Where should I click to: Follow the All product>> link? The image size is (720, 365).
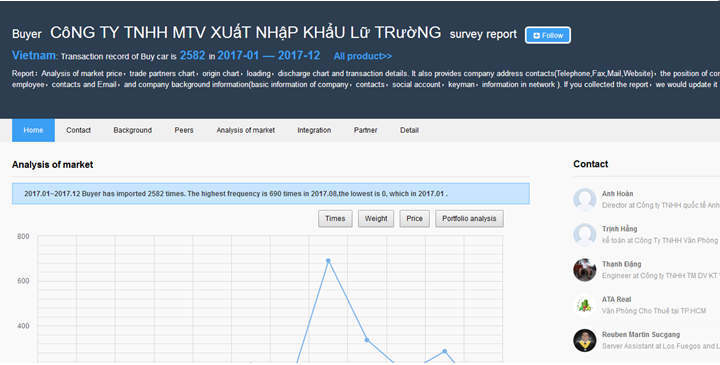(363, 56)
